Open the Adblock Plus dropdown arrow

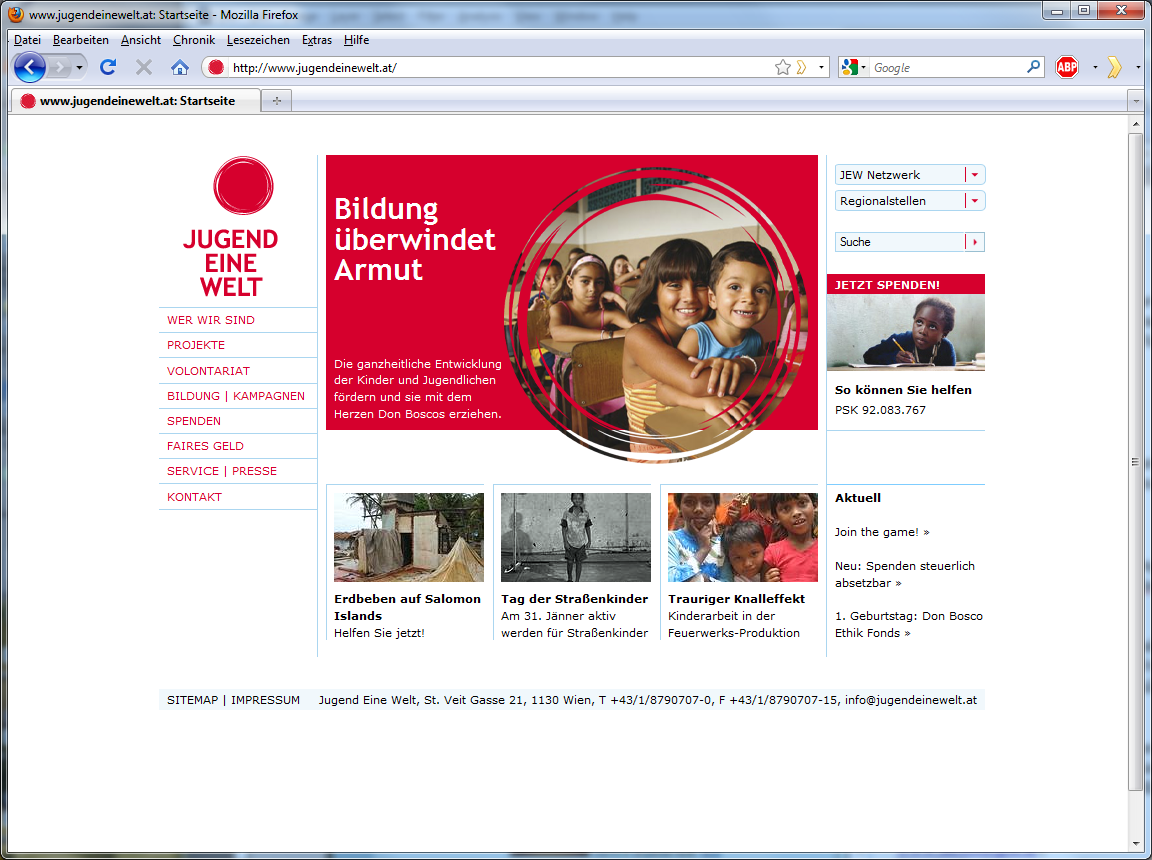[x=1095, y=68]
